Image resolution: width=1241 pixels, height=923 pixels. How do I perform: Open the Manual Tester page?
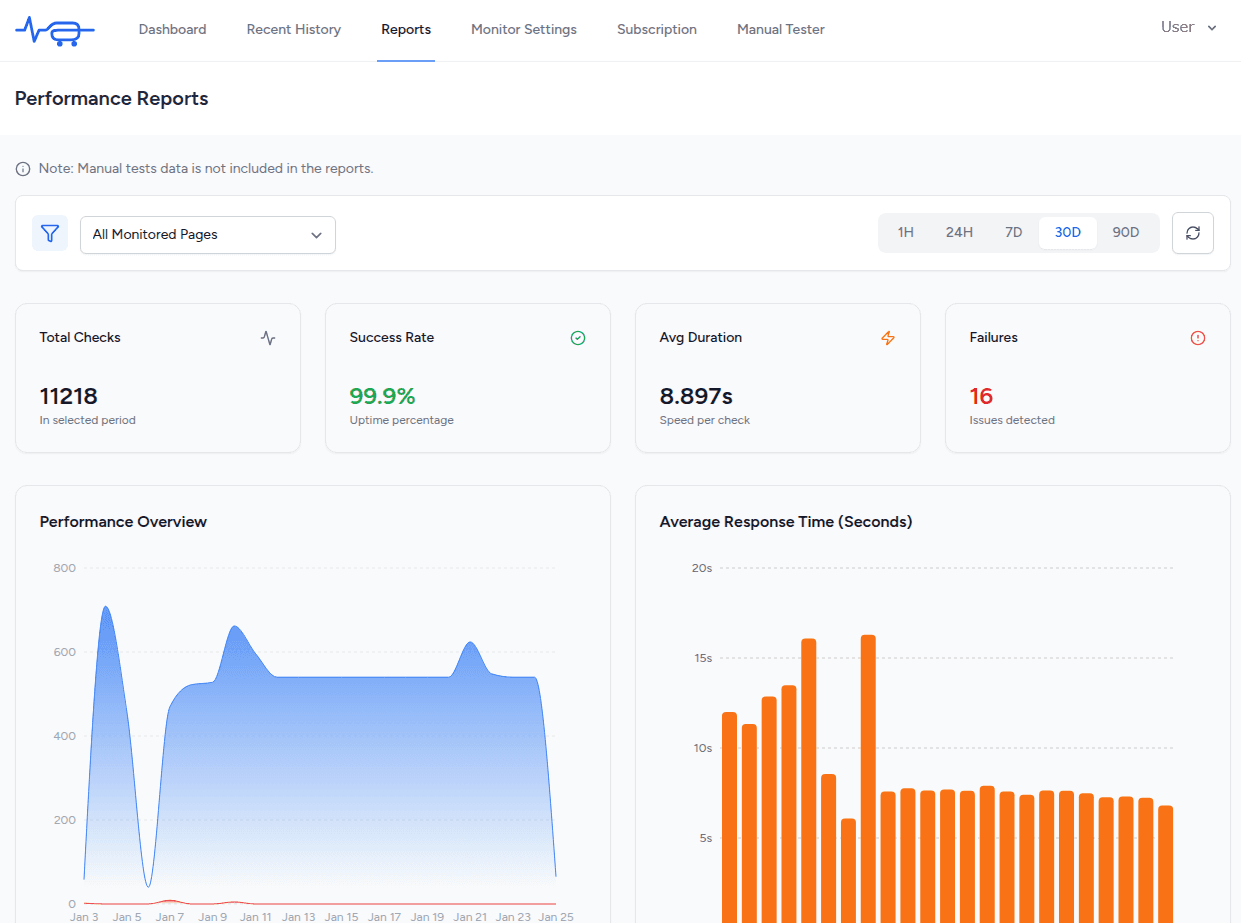781,30
